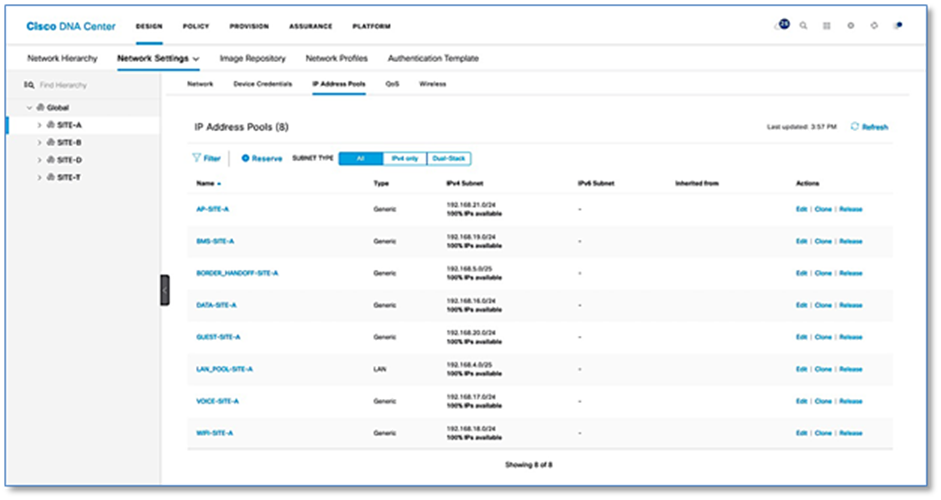Switch to Image Repository tab

click(253, 58)
